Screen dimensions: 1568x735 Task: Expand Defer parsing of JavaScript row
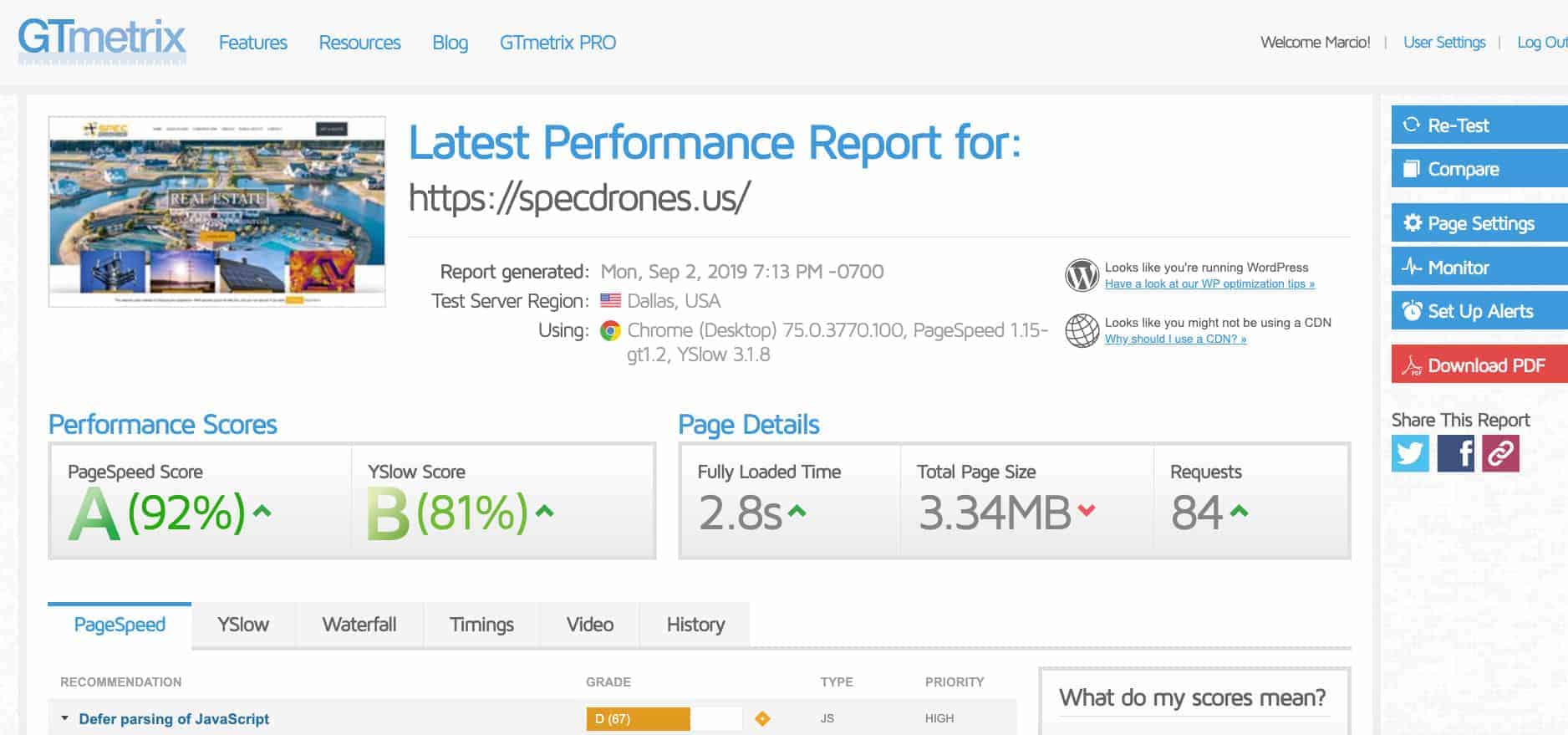point(64,718)
